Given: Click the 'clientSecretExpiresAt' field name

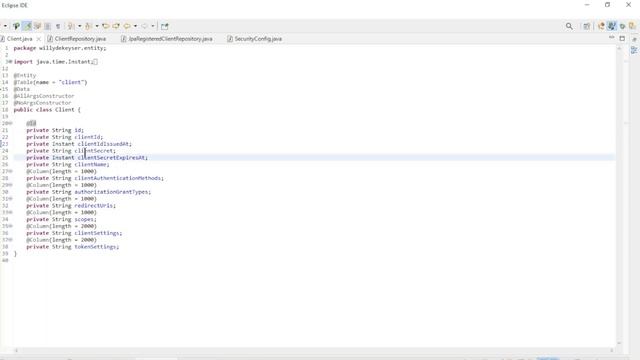Looking at the screenshot, I should [111, 158].
